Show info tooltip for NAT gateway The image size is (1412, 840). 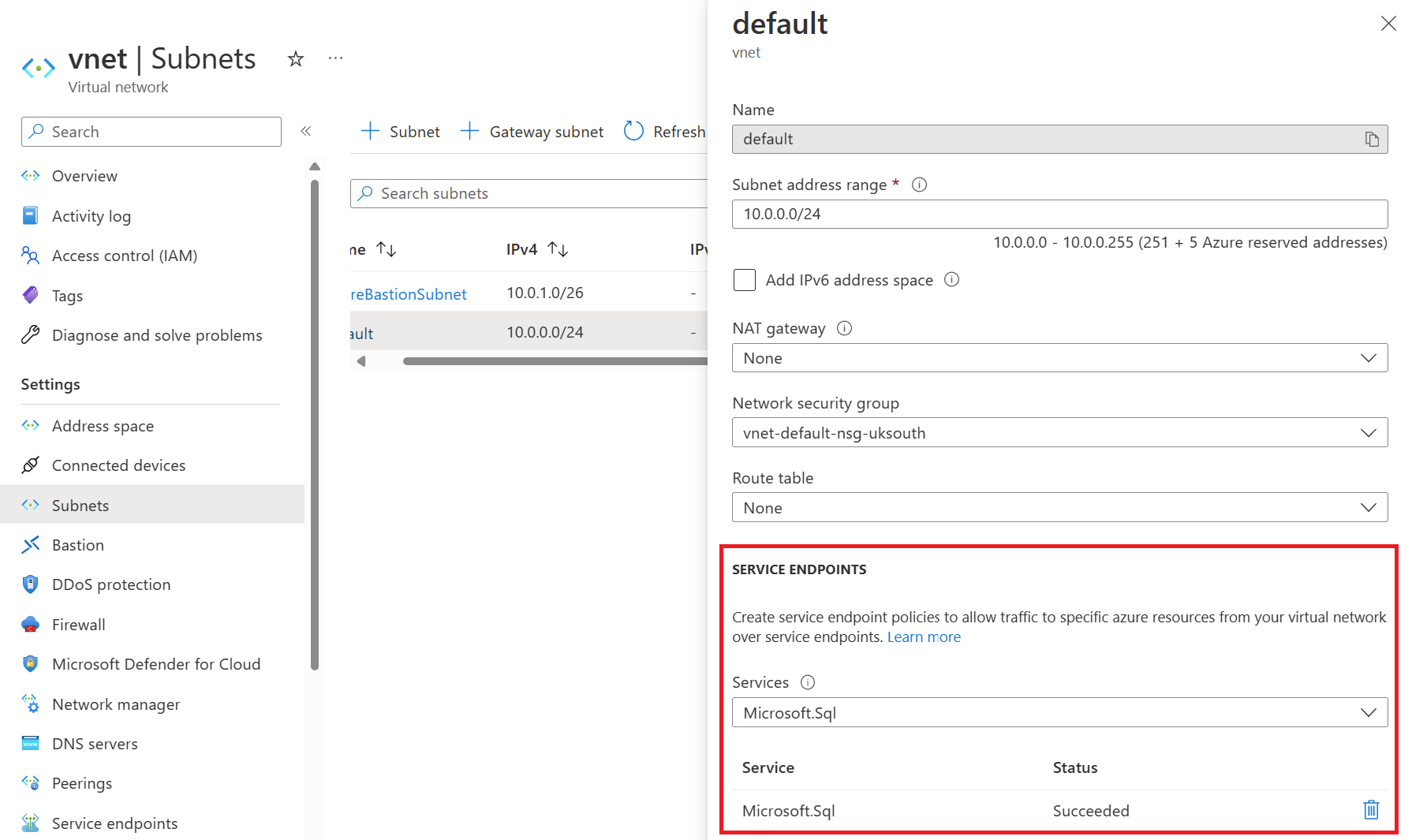pos(844,328)
